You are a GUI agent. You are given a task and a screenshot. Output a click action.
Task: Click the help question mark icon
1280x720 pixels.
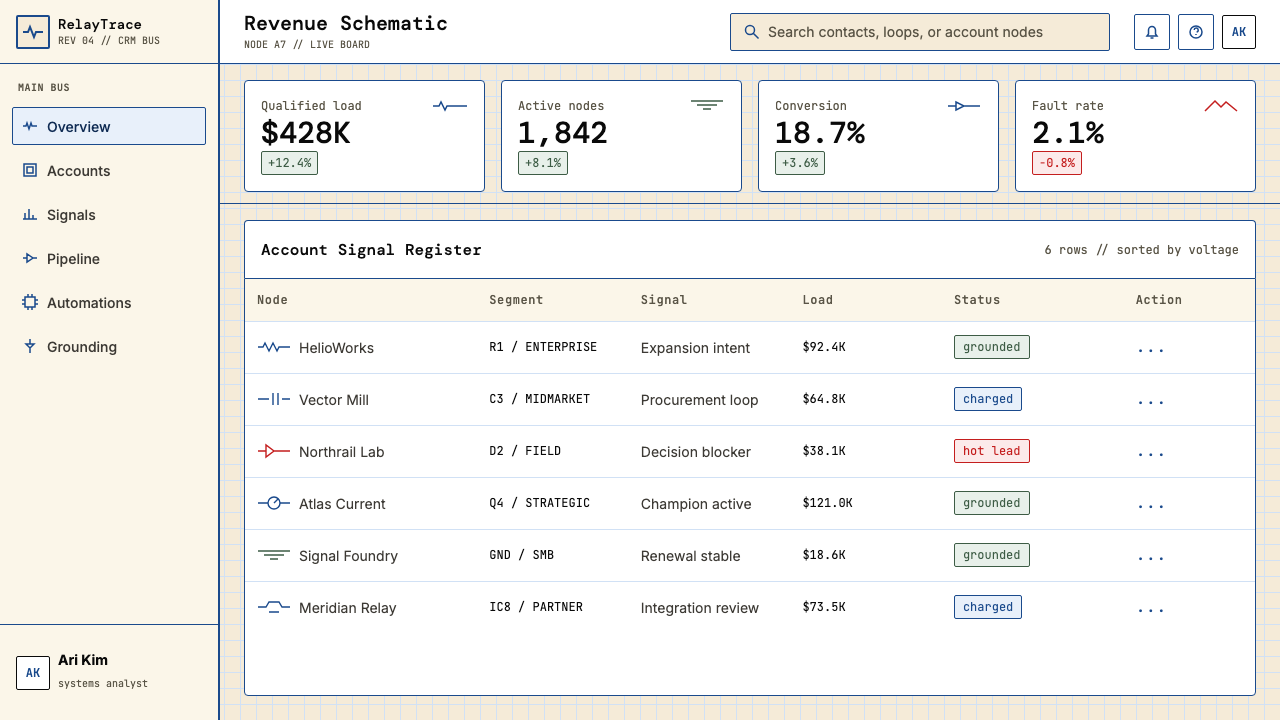click(1196, 32)
